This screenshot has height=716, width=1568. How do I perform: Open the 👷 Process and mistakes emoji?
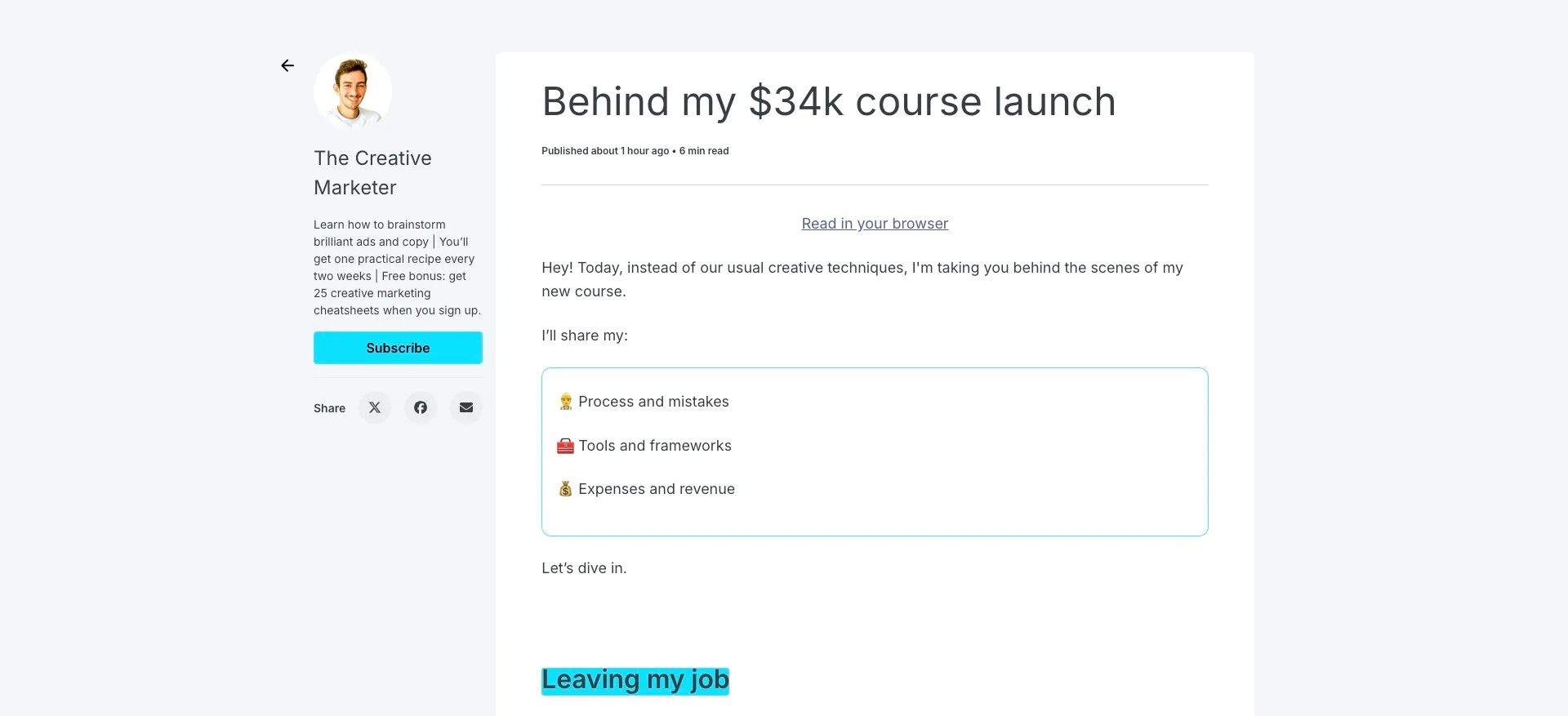(564, 401)
